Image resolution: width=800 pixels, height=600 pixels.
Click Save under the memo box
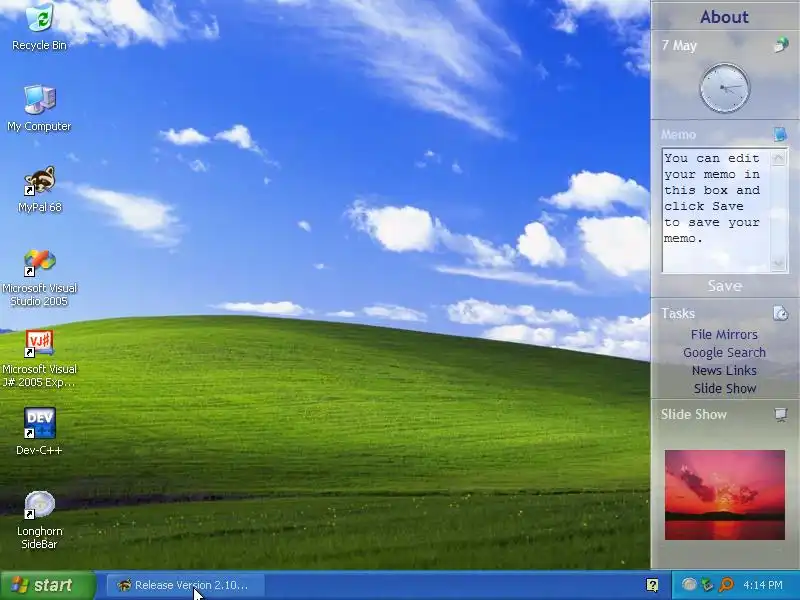tap(724, 286)
